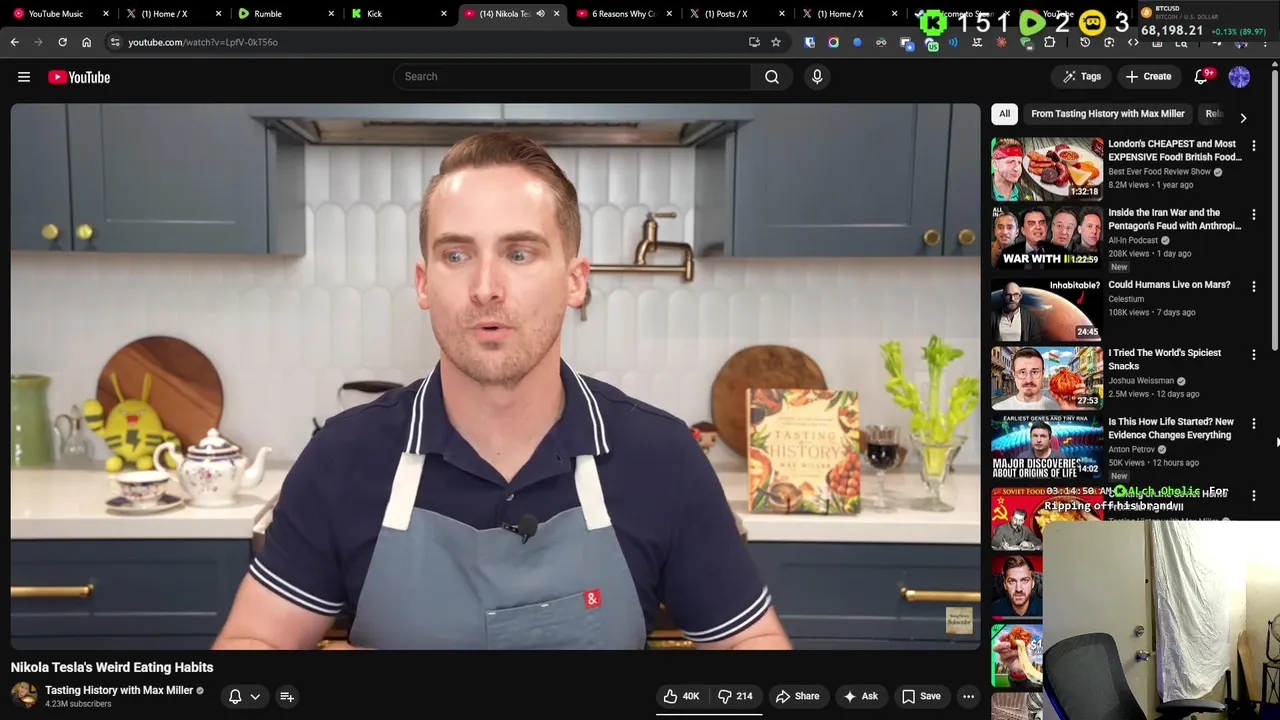This screenshot has height=720, width=1280.
Task: Open options menu for Life Started video
Action: 1254,424
